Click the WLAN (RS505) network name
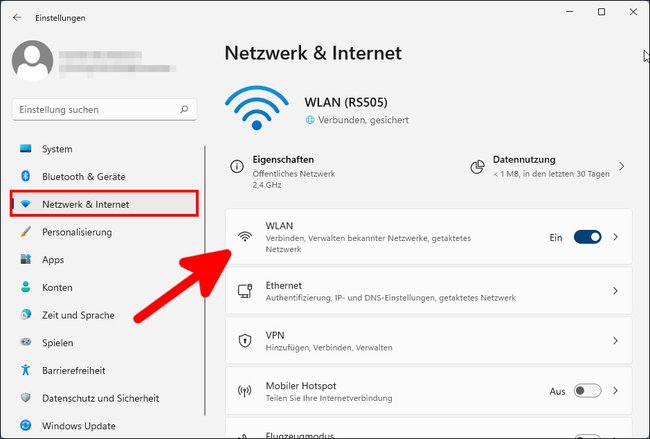Screen dimensions: 650x439 tap(346, 102)
